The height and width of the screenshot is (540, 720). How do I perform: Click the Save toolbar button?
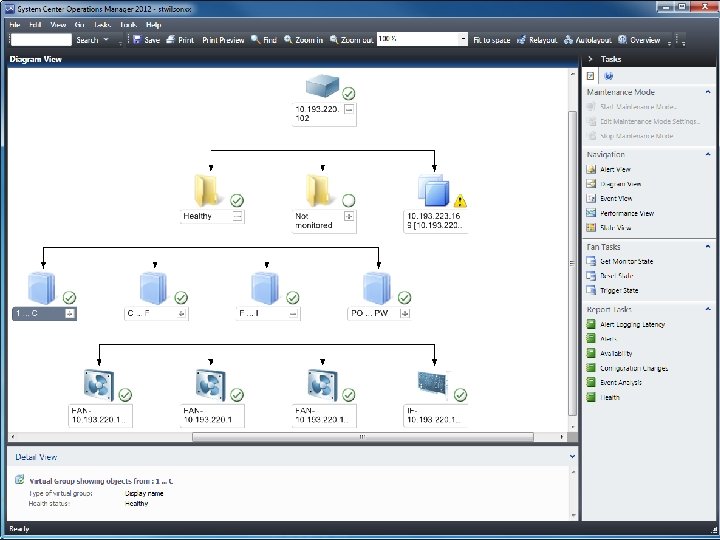tap(146, 40)
